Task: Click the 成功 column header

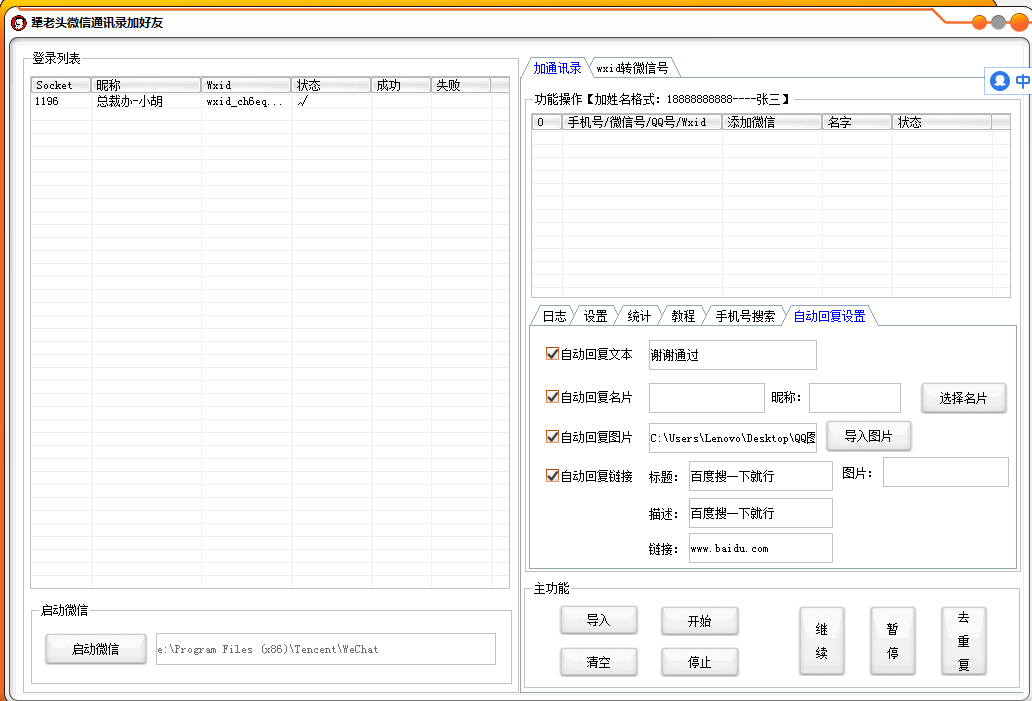Action: coord(401,85)
